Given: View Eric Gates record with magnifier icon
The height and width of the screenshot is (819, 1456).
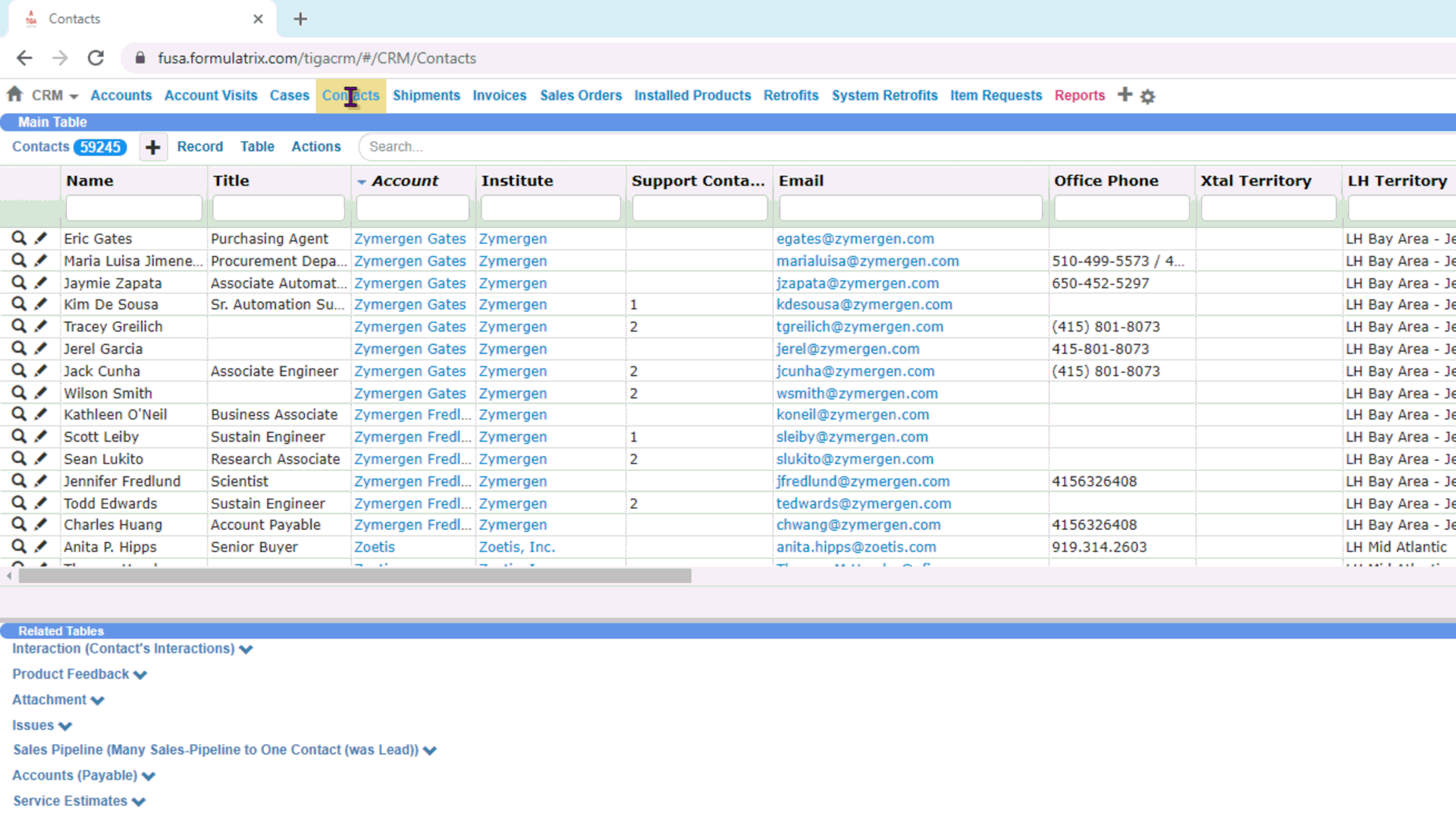Looking at the screenshot, I should (18, 238).
